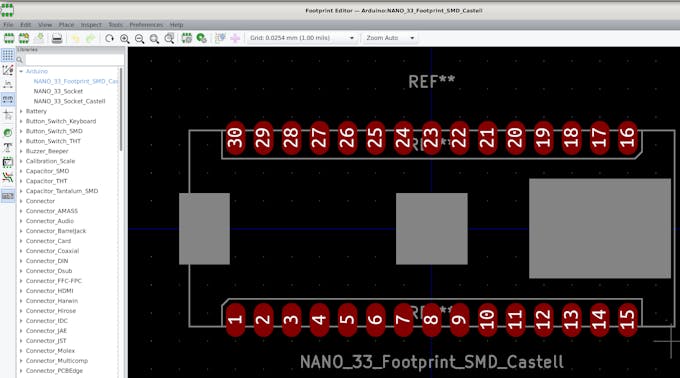
Task: Select pad 16 on the canvas
Action: coord(627,138)
